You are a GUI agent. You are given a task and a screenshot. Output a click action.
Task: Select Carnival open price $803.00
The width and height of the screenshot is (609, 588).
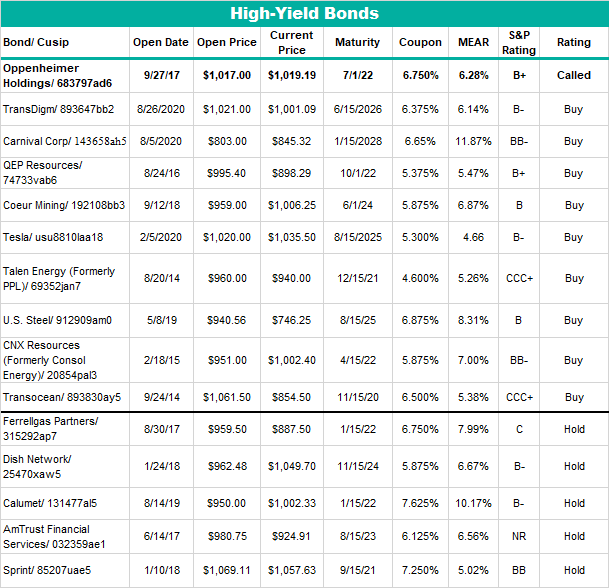(227, 141)
